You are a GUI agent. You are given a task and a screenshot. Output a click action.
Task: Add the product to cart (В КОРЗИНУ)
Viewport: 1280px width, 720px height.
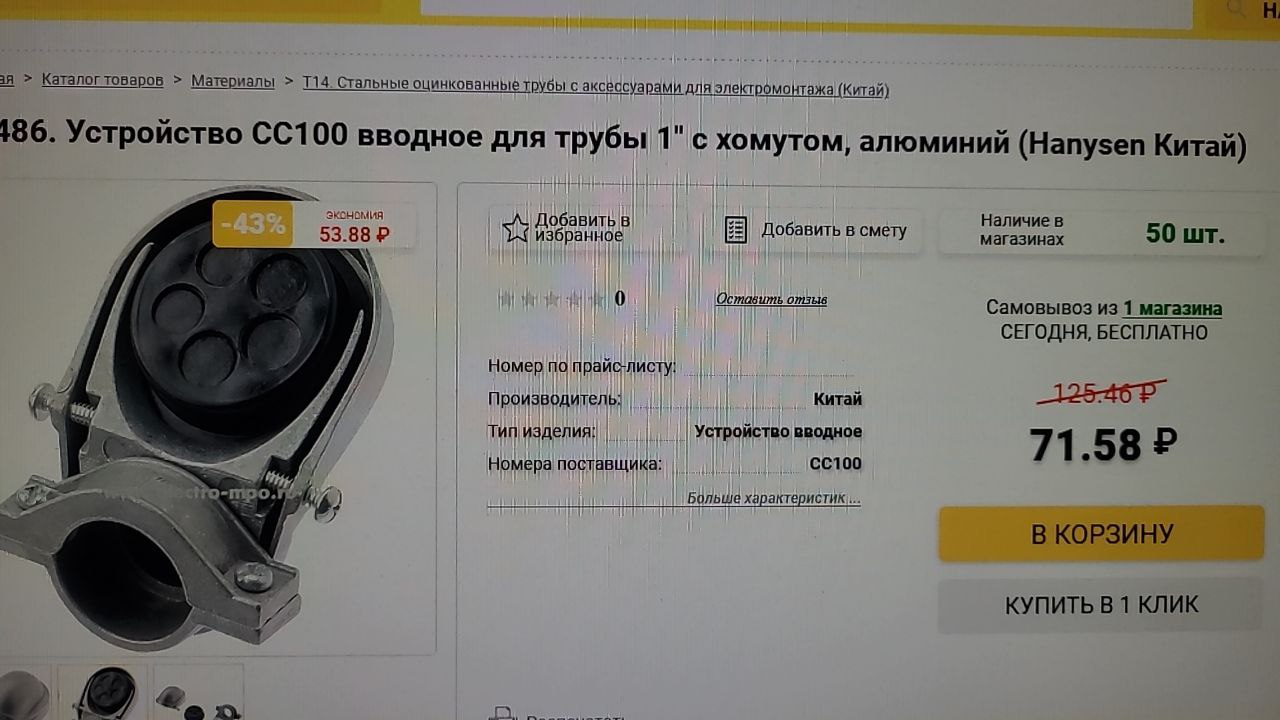(1101, 533)
